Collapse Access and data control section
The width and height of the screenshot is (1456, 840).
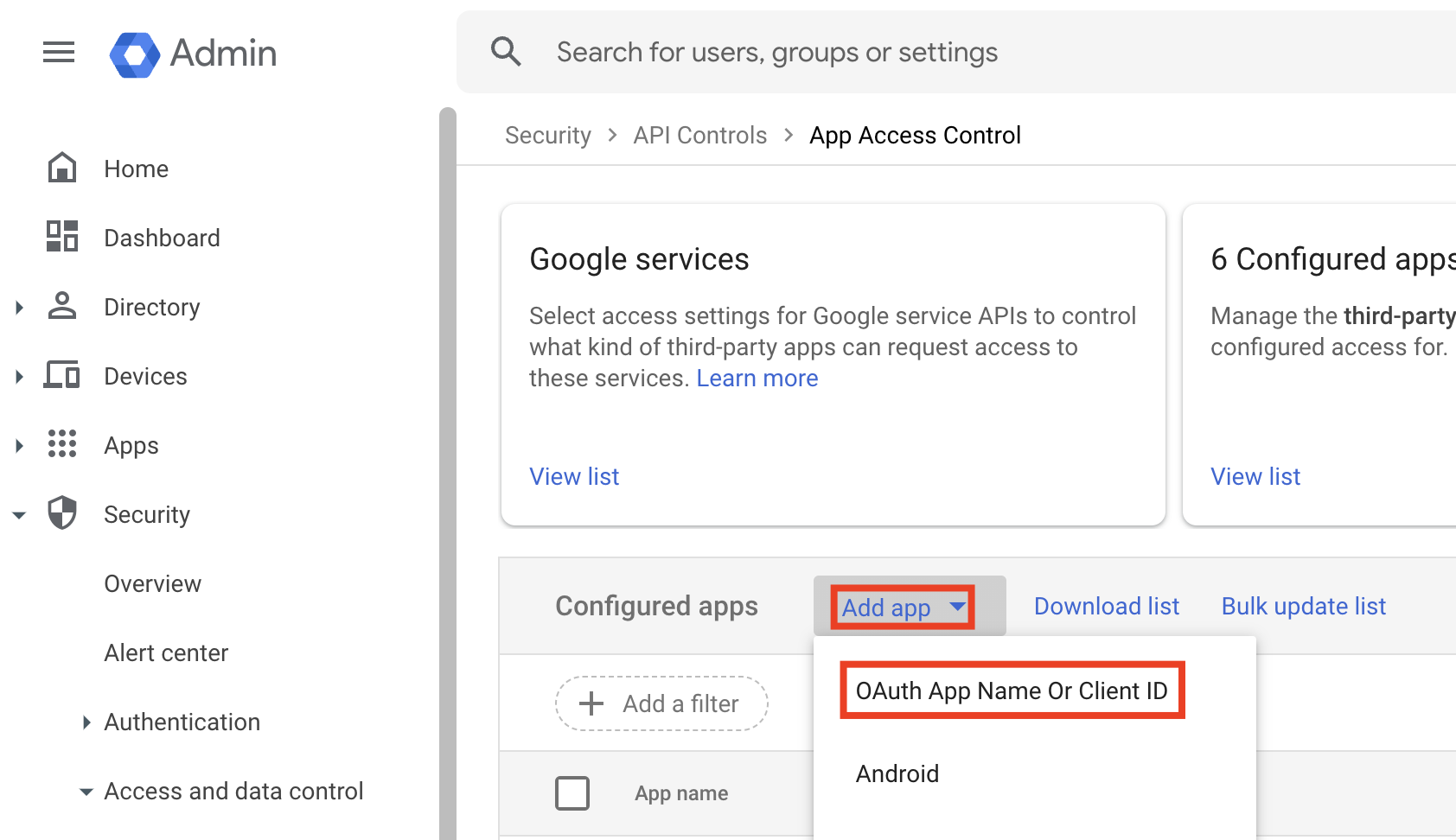point(86,792)
